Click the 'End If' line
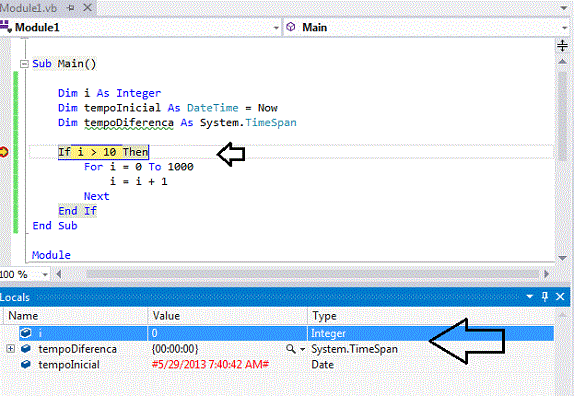 coord(78,211)
